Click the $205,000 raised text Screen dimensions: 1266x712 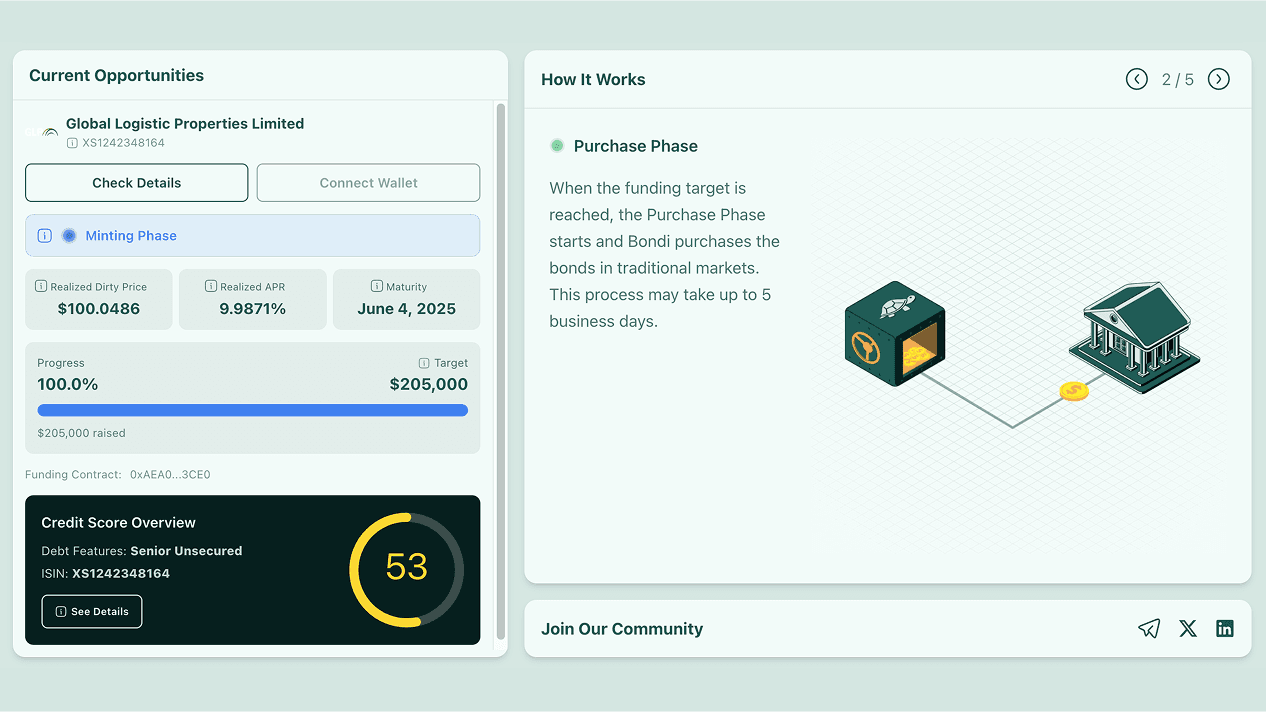pos(81,433)
